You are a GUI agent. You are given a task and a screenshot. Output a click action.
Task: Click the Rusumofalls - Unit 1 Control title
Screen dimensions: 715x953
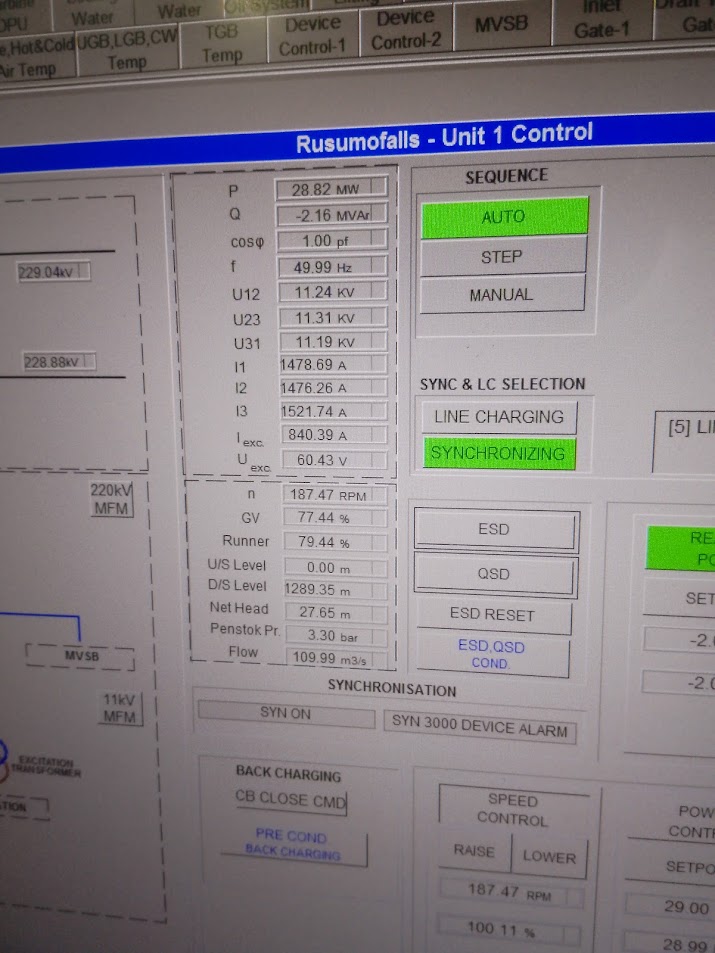(444, 137)
